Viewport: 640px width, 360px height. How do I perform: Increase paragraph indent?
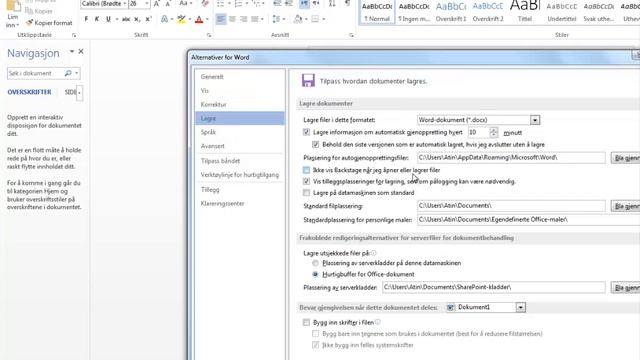click(289, 4)
